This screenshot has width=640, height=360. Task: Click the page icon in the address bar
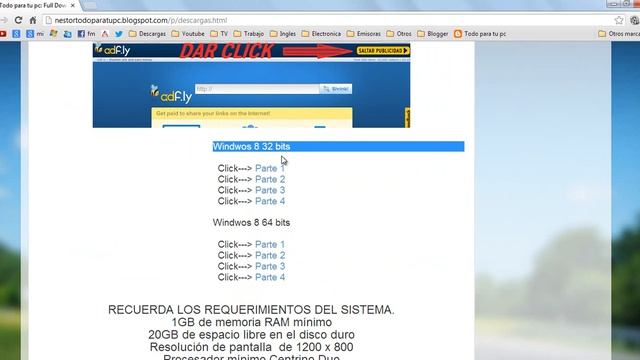point(49,20)
